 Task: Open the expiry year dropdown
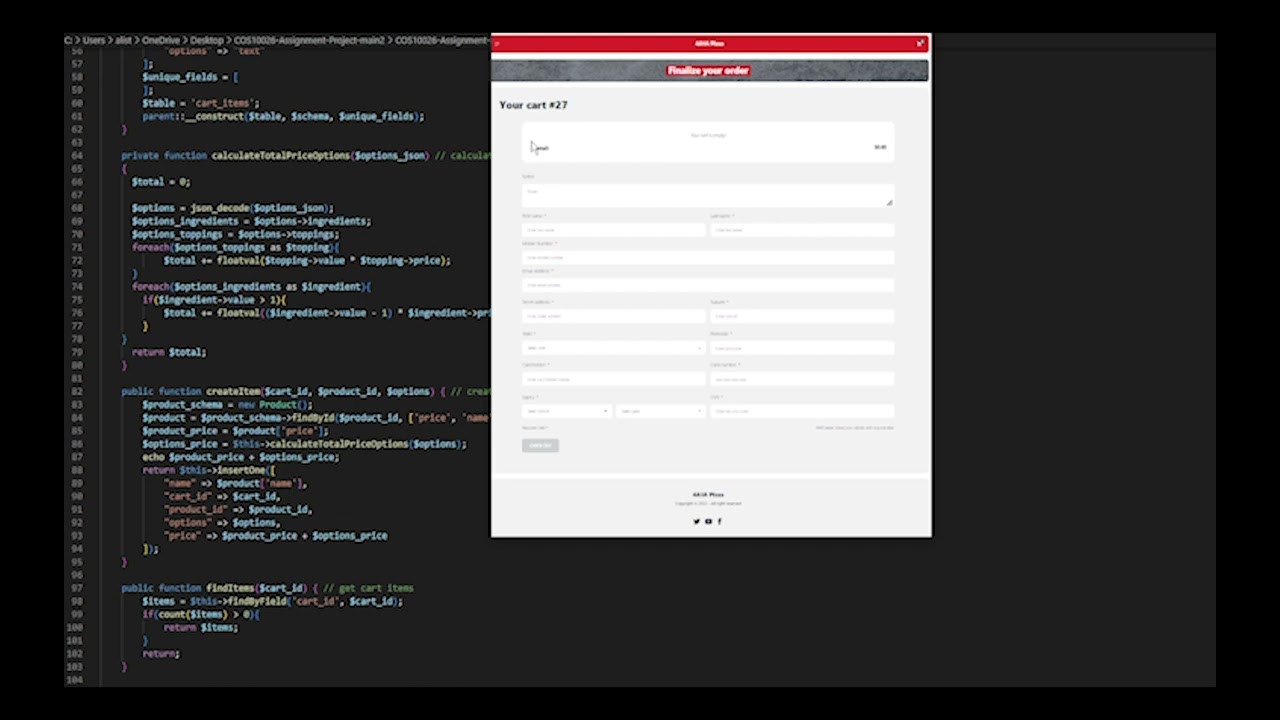660,411
